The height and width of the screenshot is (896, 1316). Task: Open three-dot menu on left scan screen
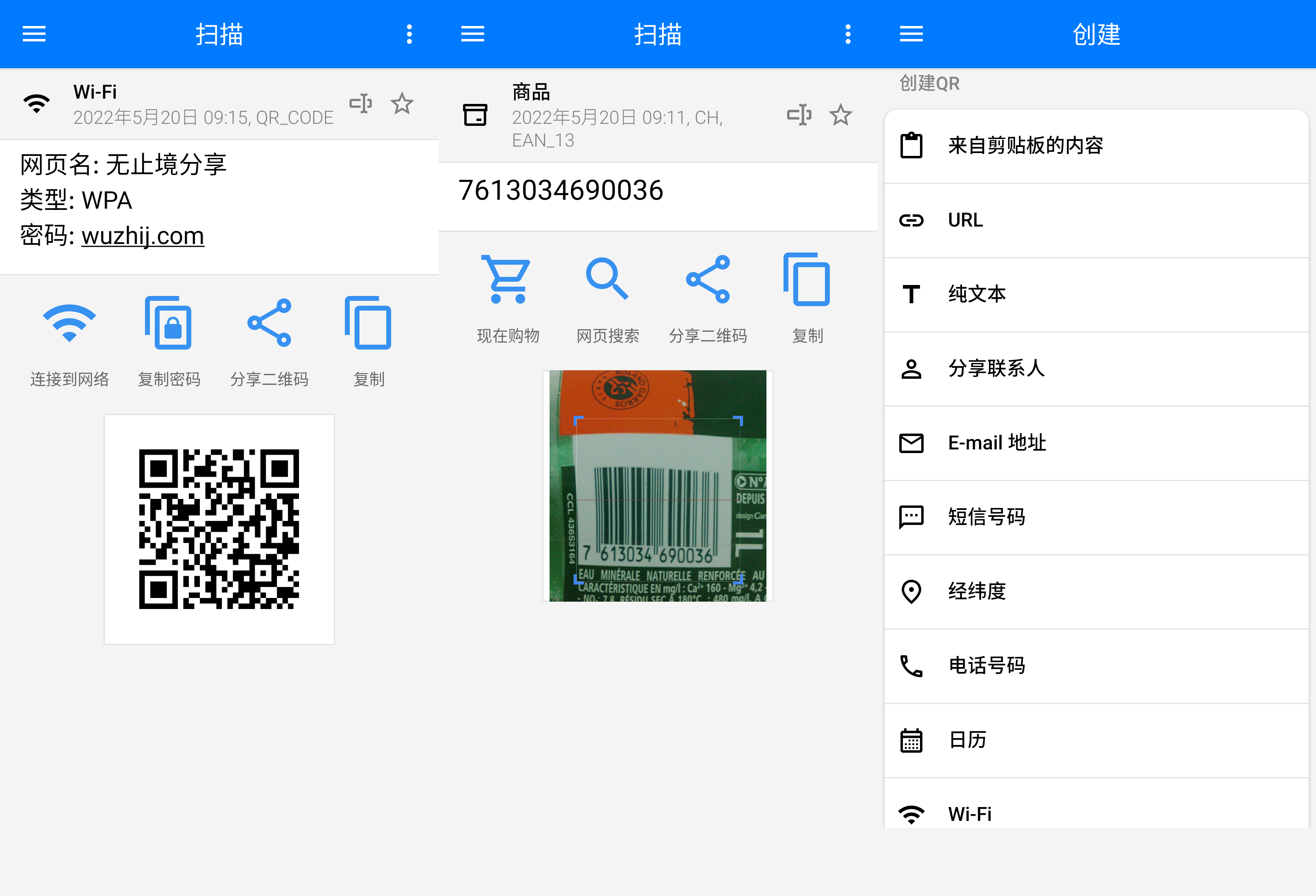[x=409, y=35]
